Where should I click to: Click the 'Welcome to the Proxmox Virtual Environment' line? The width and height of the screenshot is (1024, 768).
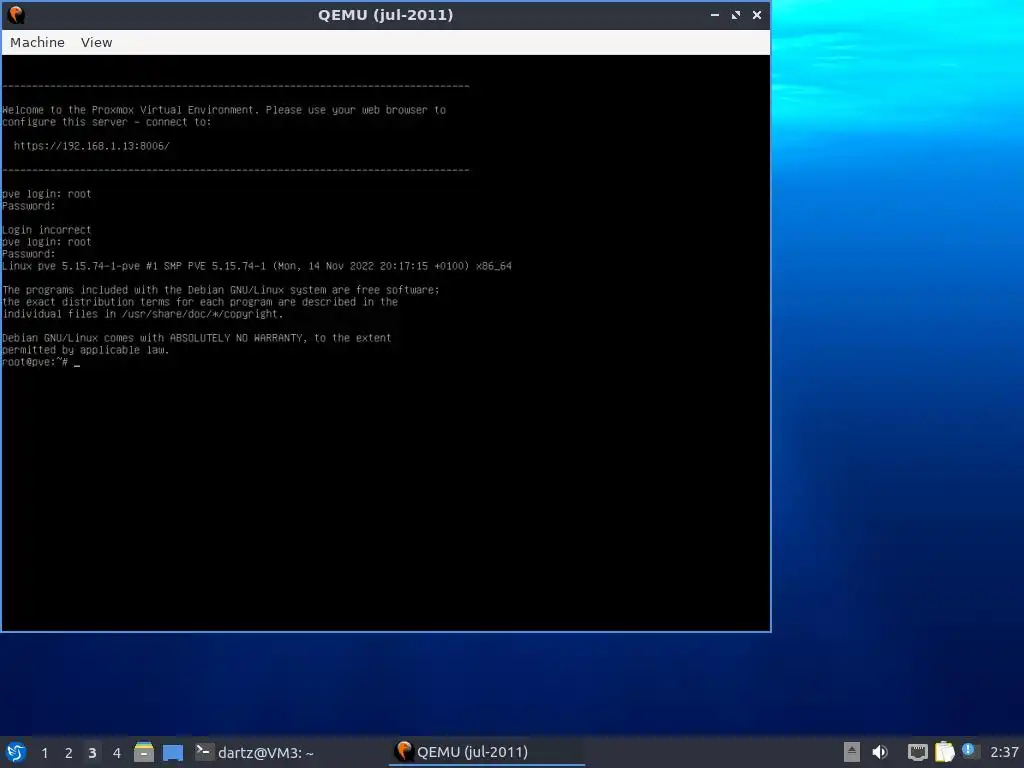(224, 110)
